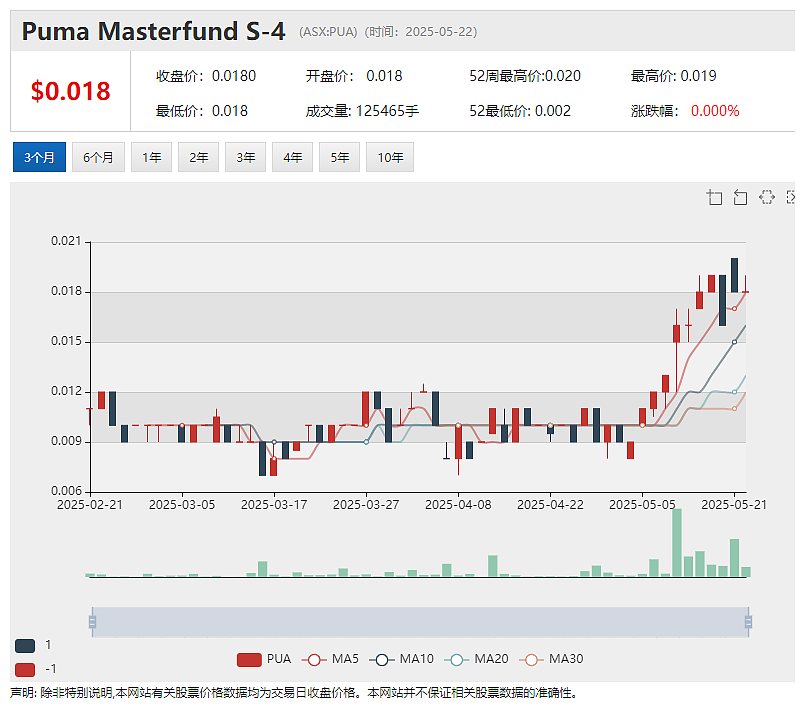Click the MA10 marker point near 2025-05-21
This screenshot has height=711, width=806.
tap(735, 342)
